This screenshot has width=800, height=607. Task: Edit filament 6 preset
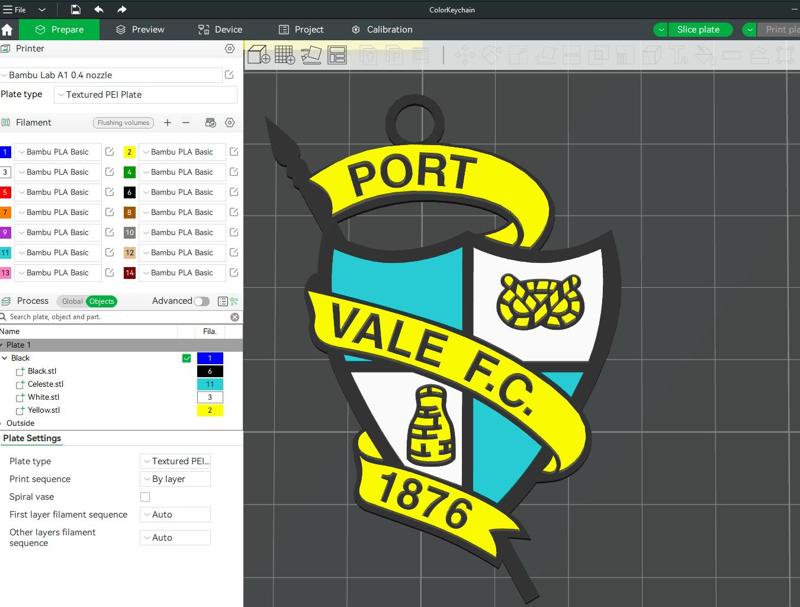234,192
